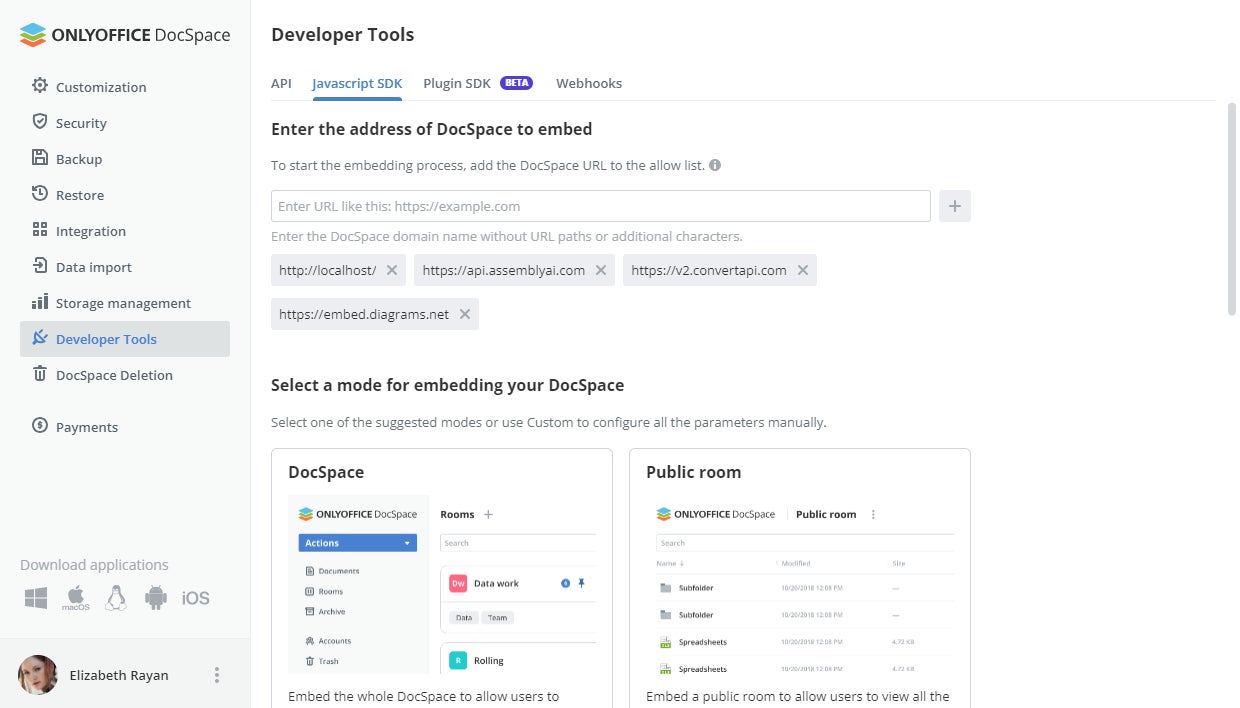Screen dimensions: 1240x708
Task: Go to Storage management in the sidebar
Action: tap(123, 303)
